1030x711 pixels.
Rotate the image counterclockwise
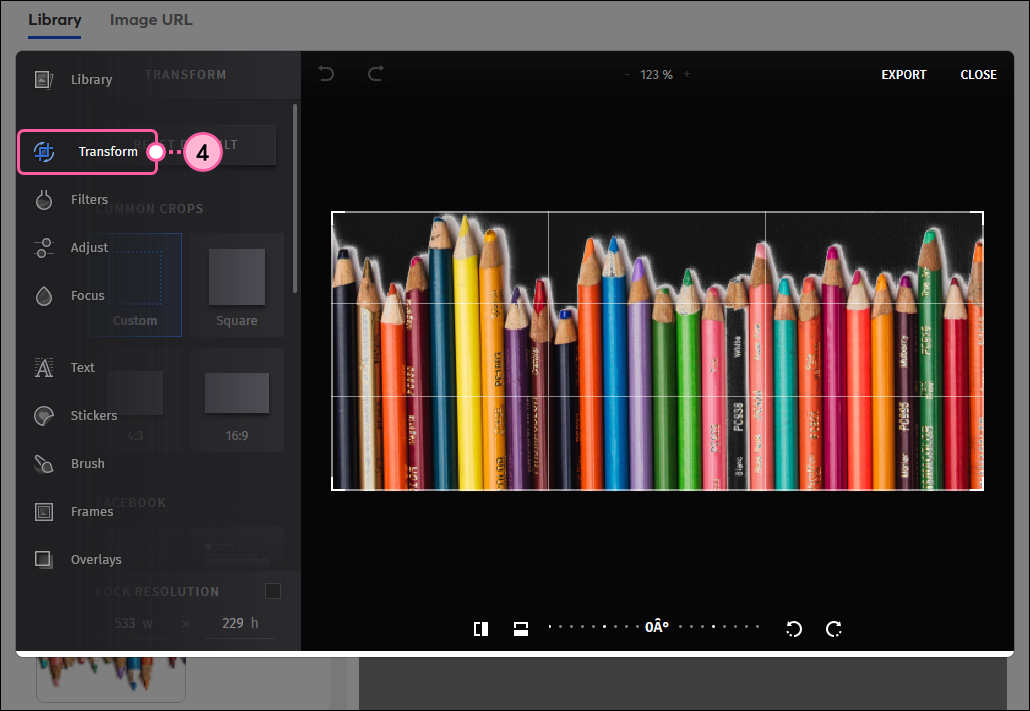(794, 629)
